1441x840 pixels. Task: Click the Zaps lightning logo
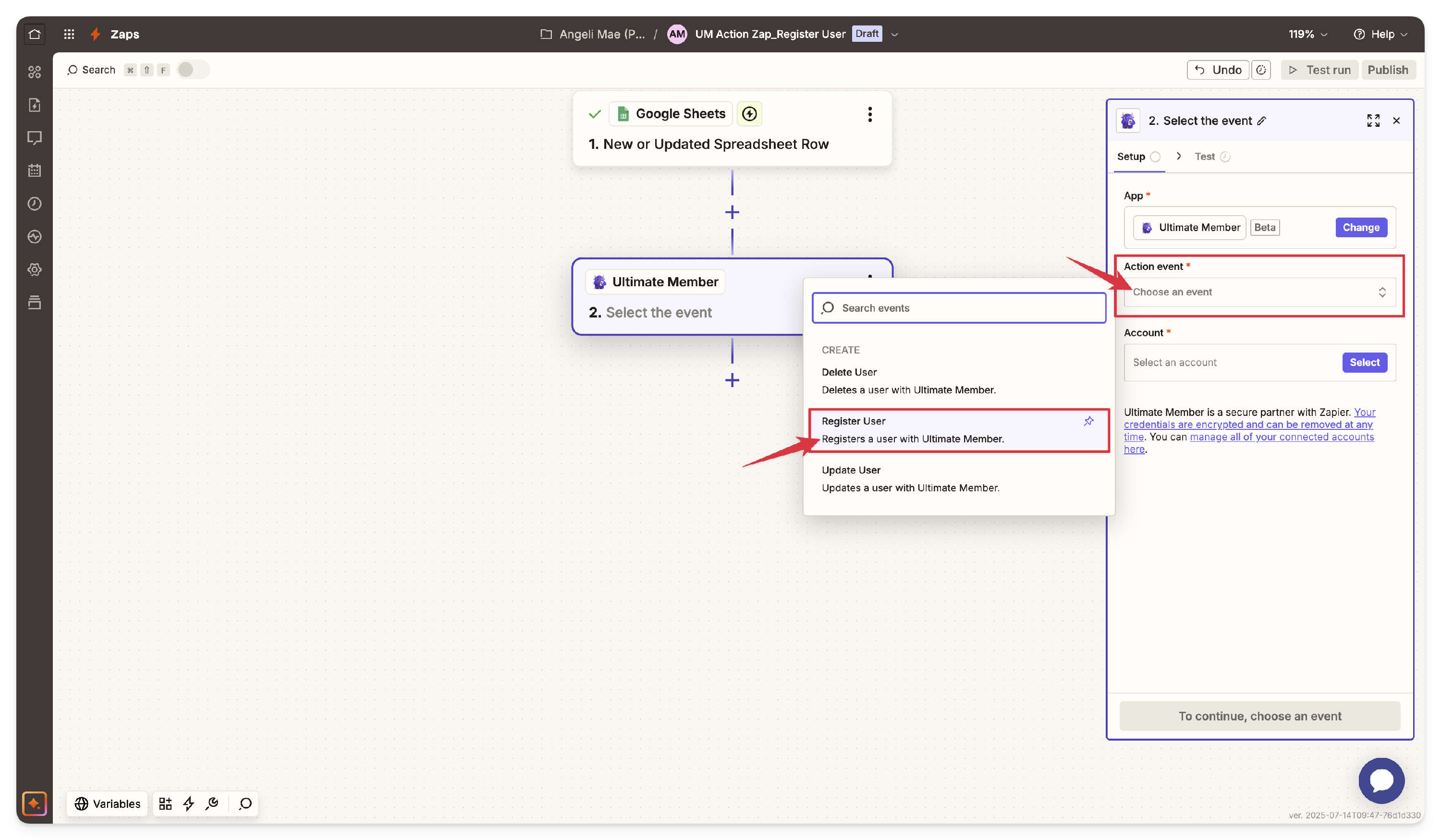tap(96, 34)
